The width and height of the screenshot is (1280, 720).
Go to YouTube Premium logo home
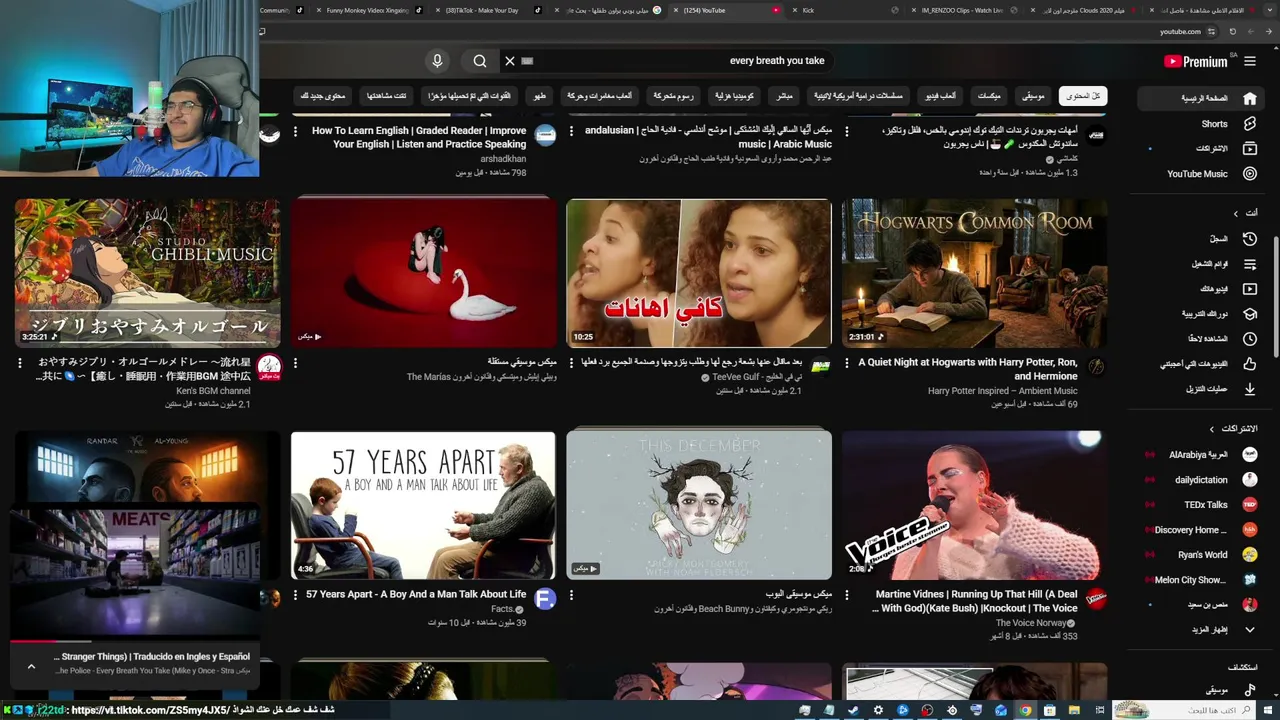[x=1196, y=61]
